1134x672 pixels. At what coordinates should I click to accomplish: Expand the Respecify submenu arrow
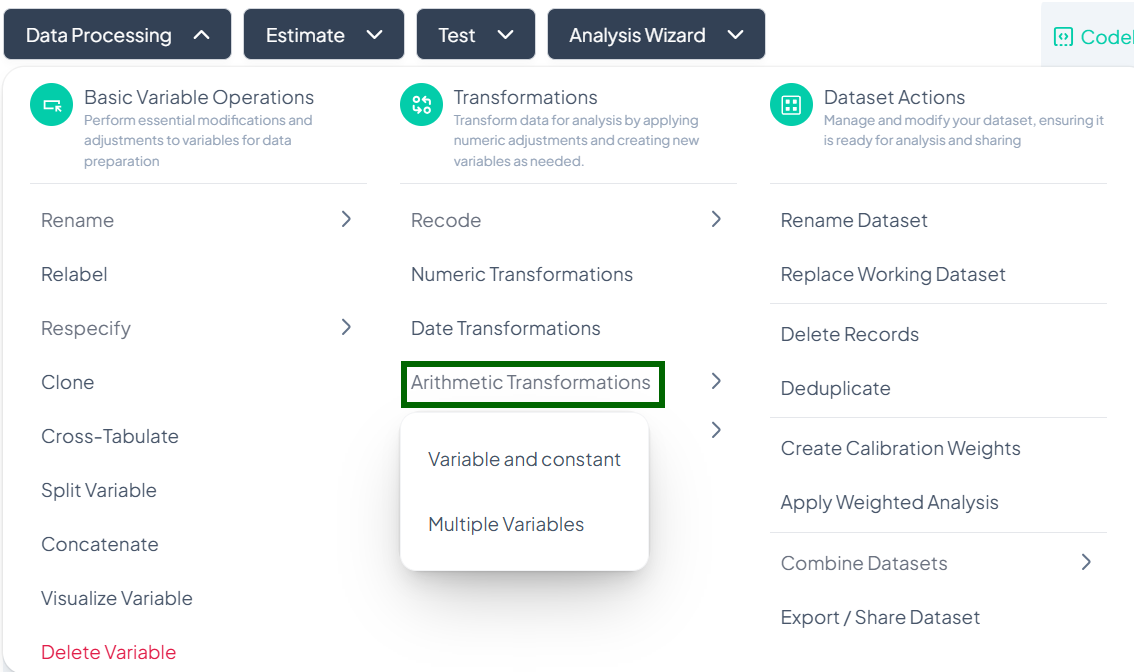[x=346, y=327]
